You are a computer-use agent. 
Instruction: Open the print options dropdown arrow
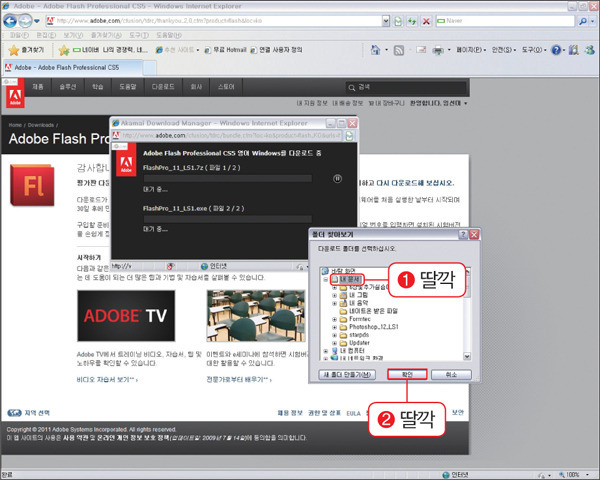[449, 50]
